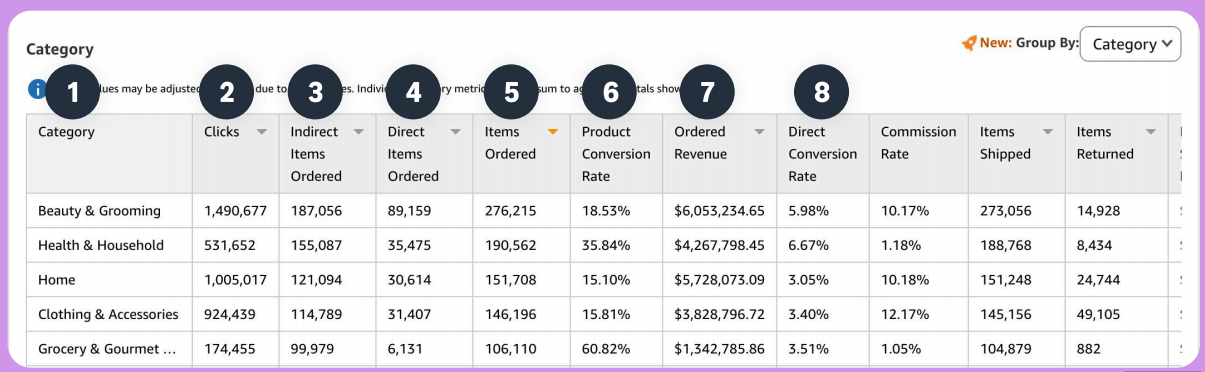Click the 174,455 clicks value

point(229,349)
